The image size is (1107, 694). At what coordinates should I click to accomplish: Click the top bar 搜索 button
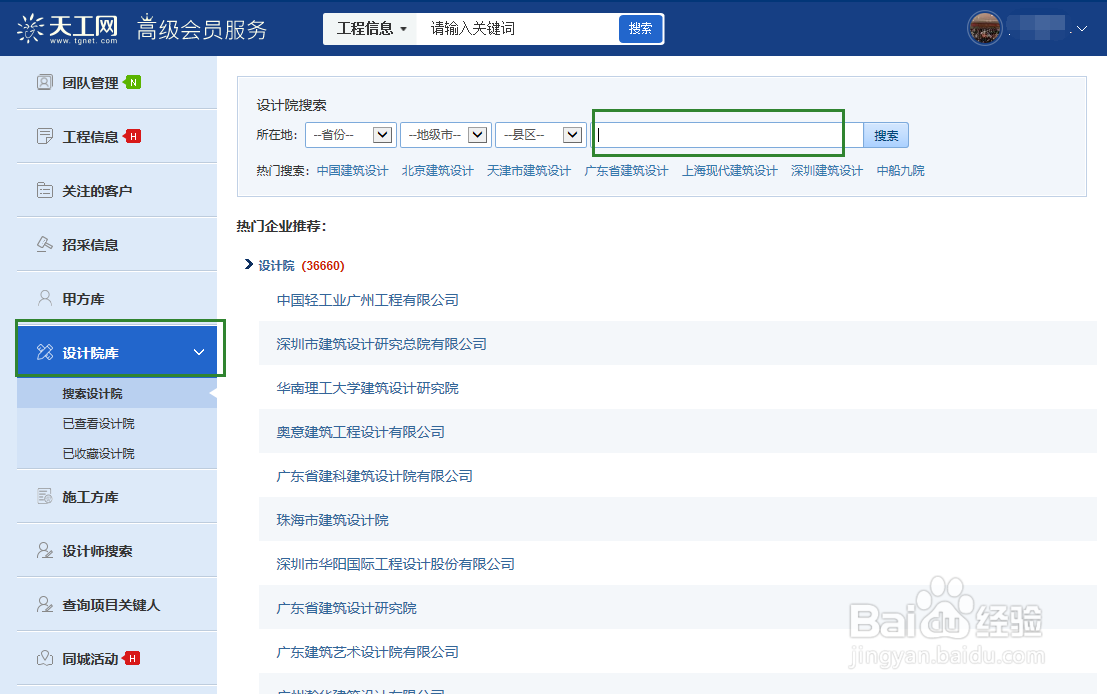[x=640, y=29]
